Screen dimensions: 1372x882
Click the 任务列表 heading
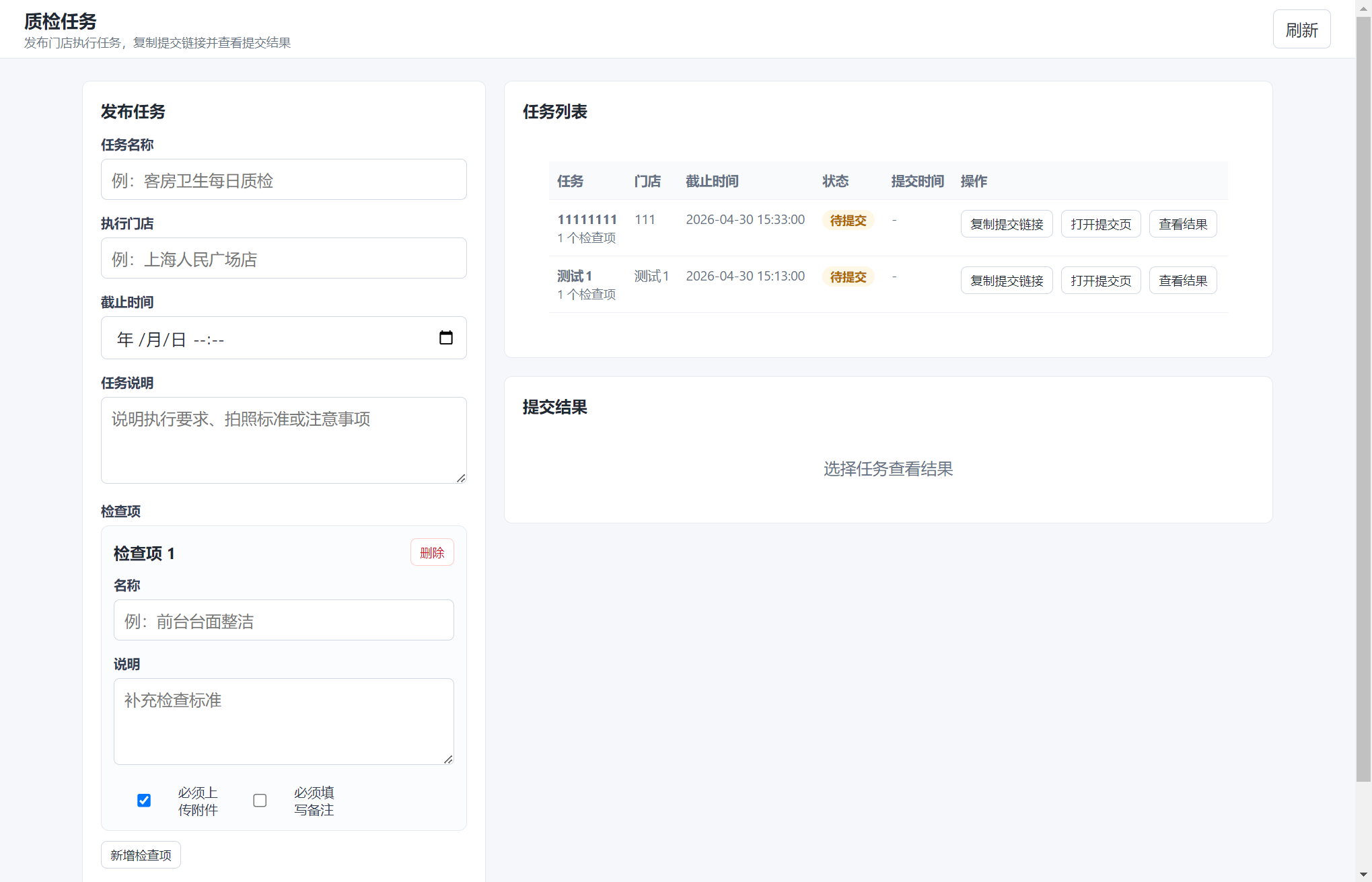tap(555, 112)
